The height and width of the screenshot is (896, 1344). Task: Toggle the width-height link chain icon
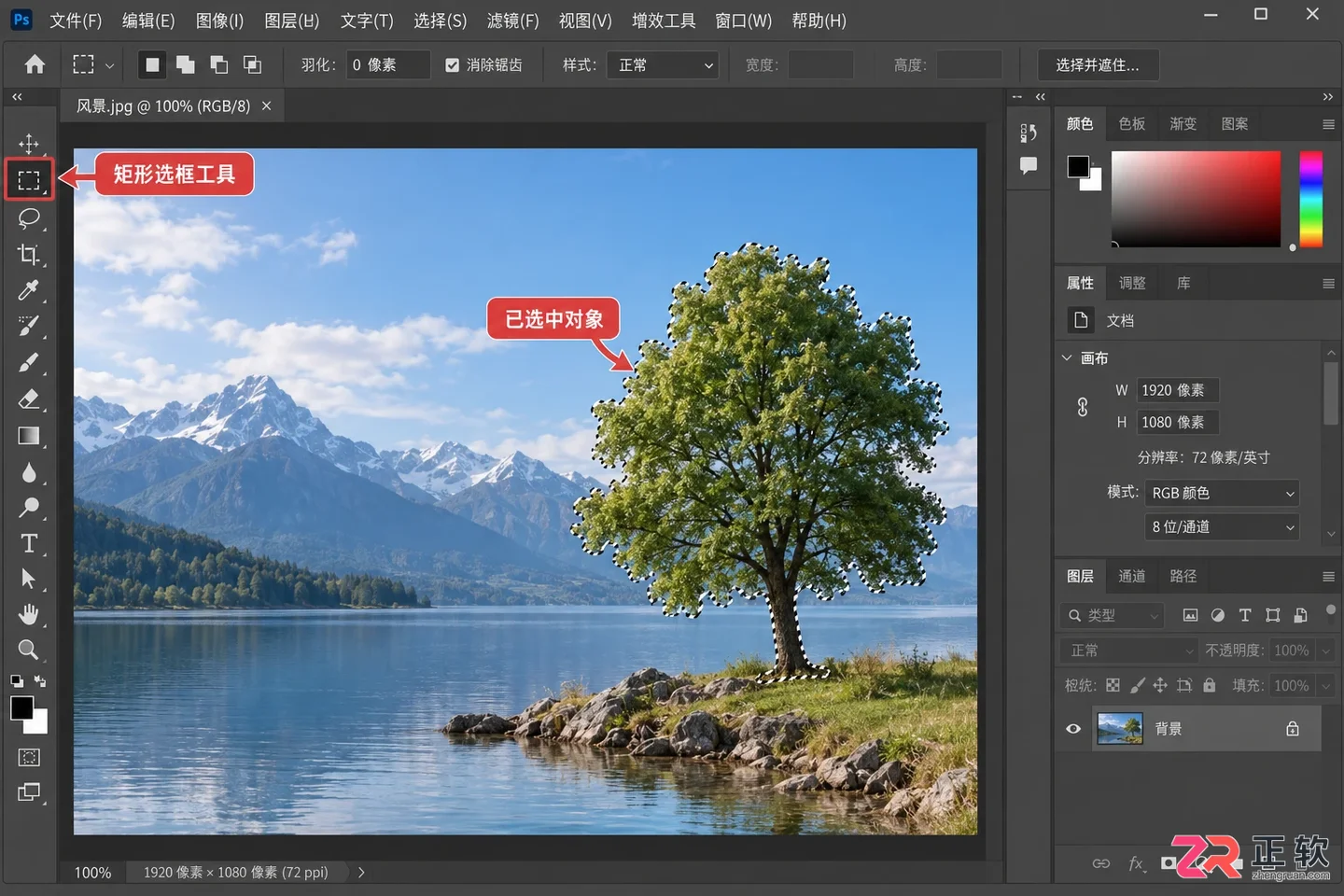click(x=1083, y=407)
